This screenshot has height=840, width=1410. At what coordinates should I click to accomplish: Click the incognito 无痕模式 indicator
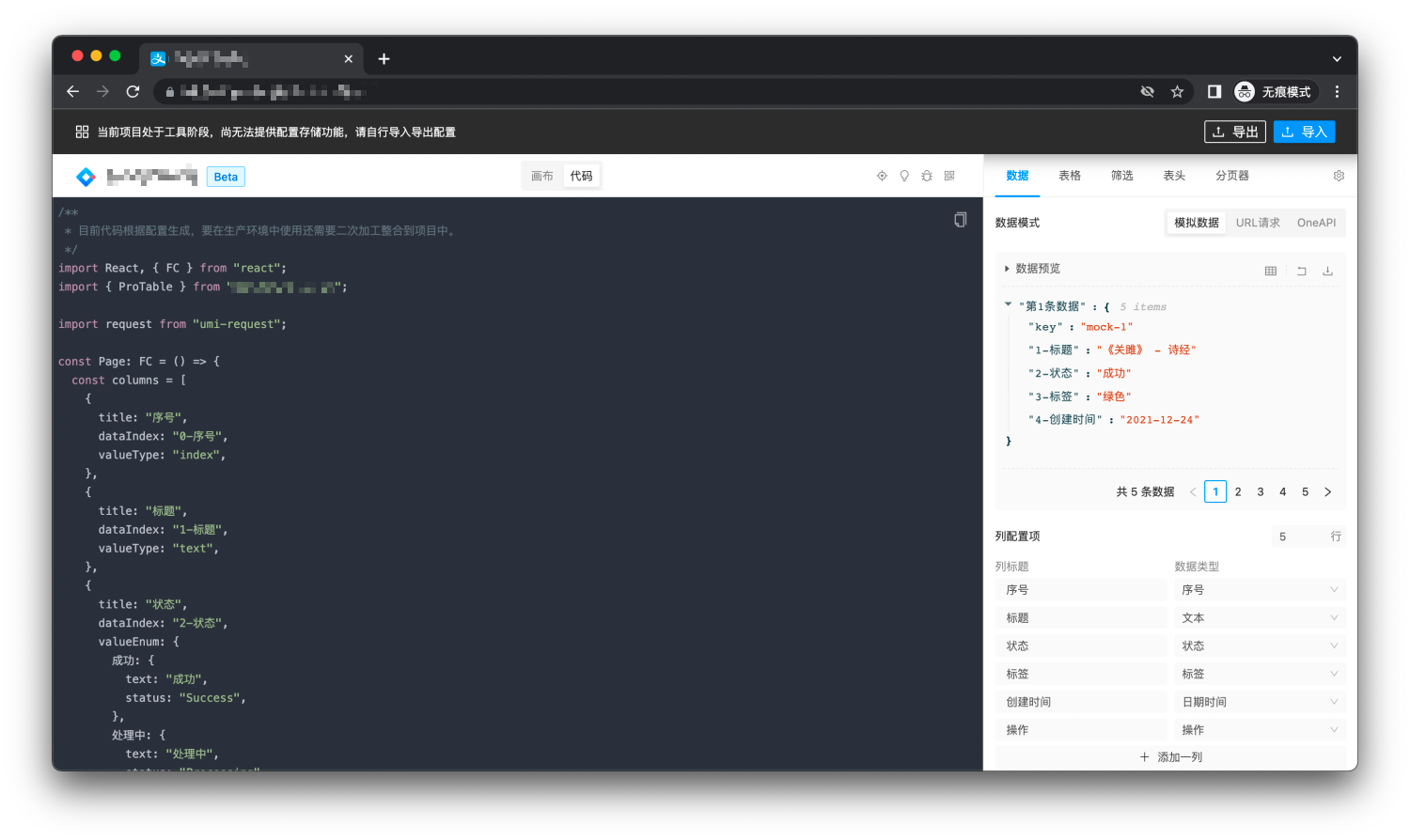(1274, 91)
